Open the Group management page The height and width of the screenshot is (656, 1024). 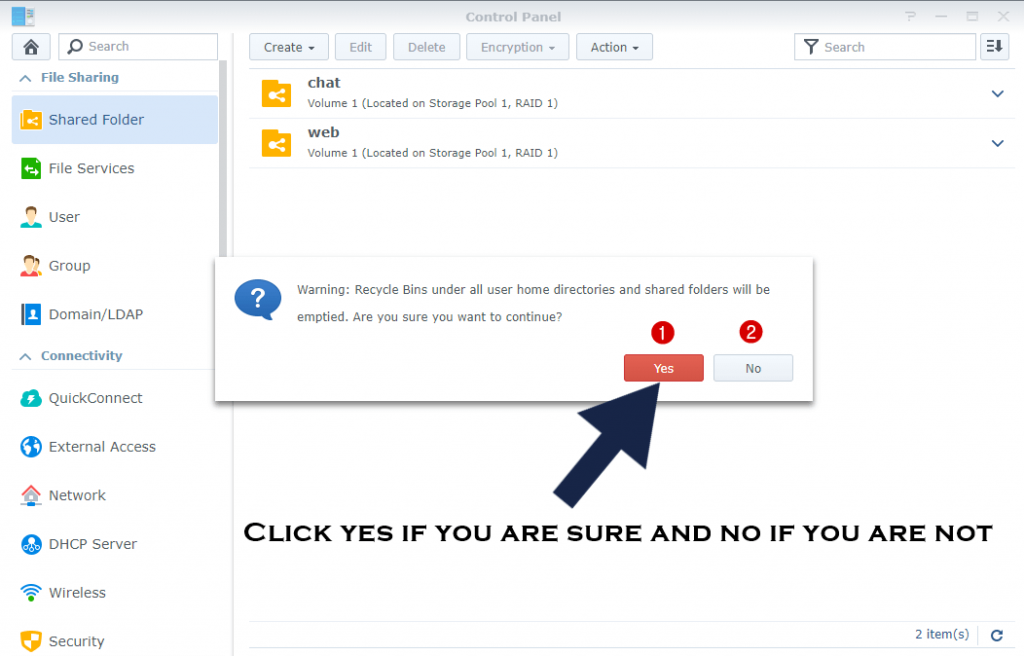[70, 265]
